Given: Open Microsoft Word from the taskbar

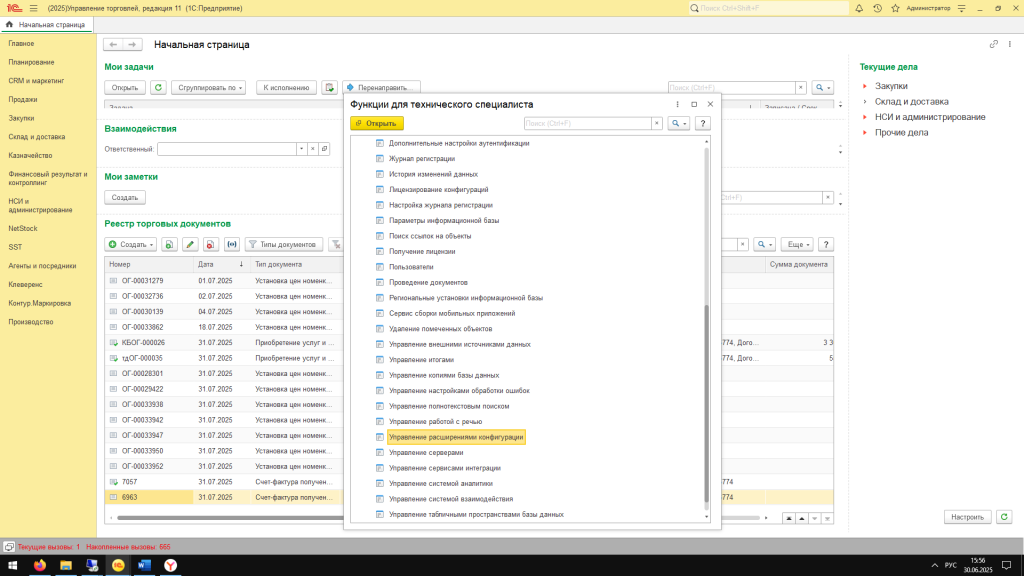Looking at the screenshot, I should point(144,566).
